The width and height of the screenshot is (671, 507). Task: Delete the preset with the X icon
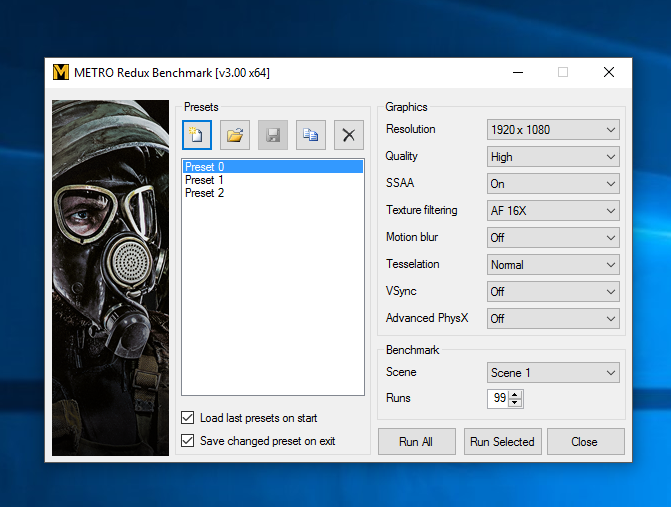[349, 135]
